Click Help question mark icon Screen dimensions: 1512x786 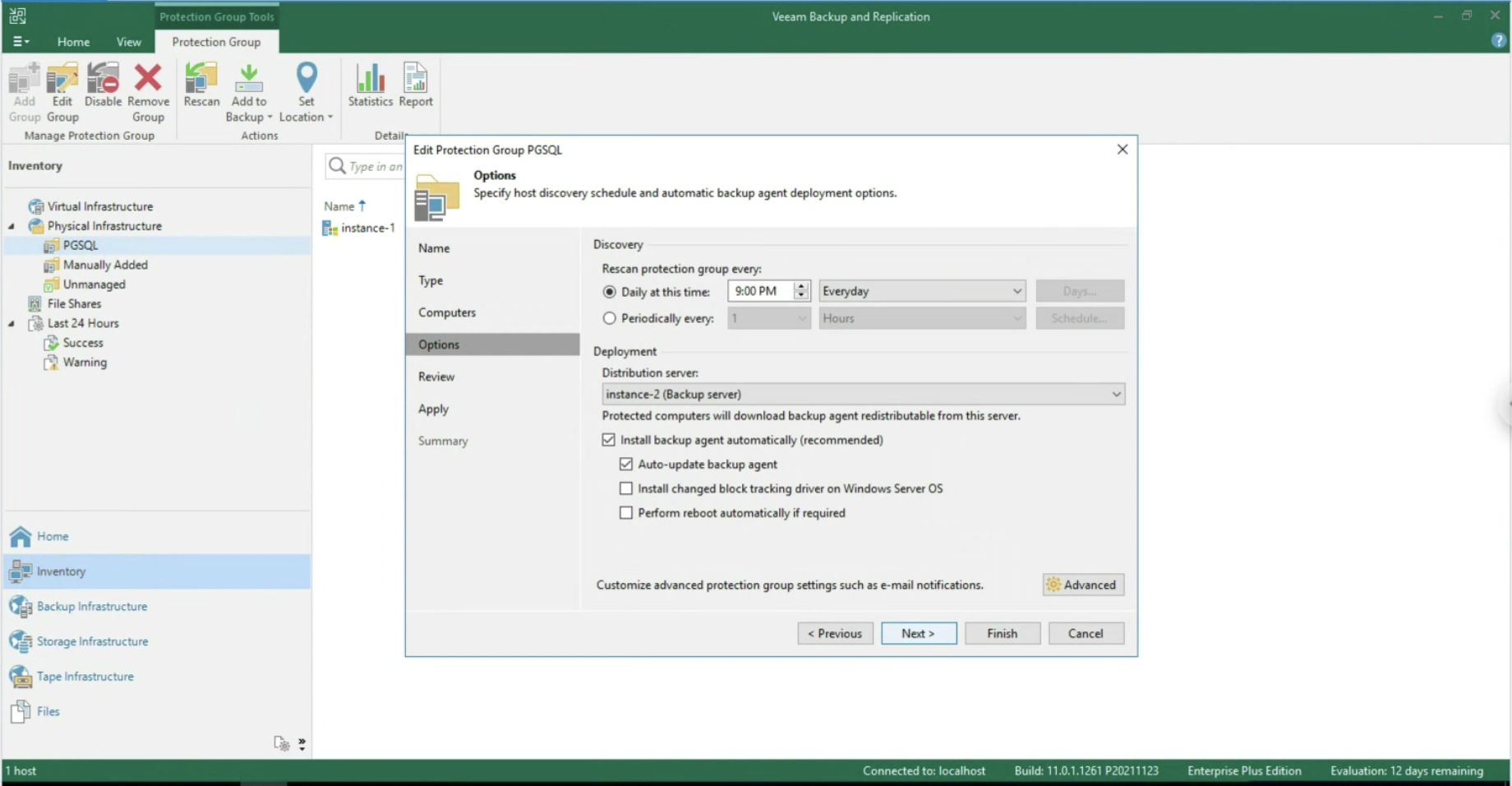pos(1498,41)
